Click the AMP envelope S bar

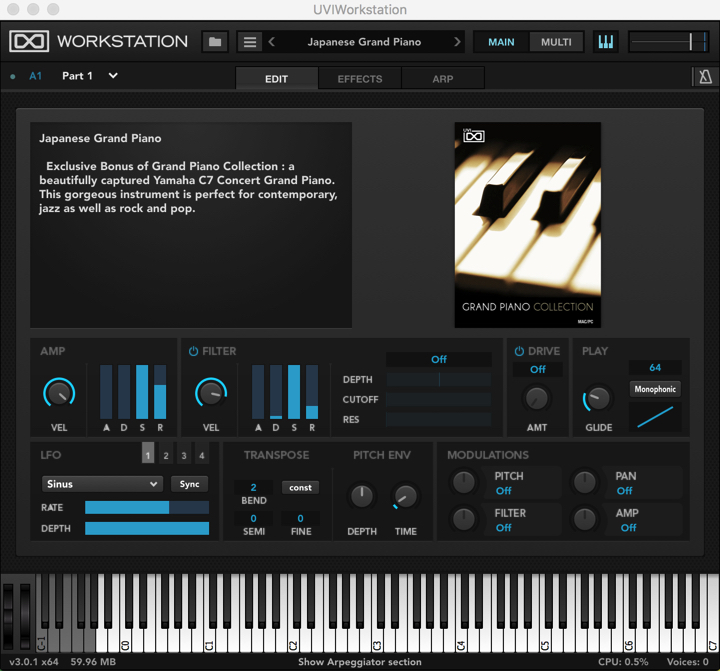[x=142, y=392]
